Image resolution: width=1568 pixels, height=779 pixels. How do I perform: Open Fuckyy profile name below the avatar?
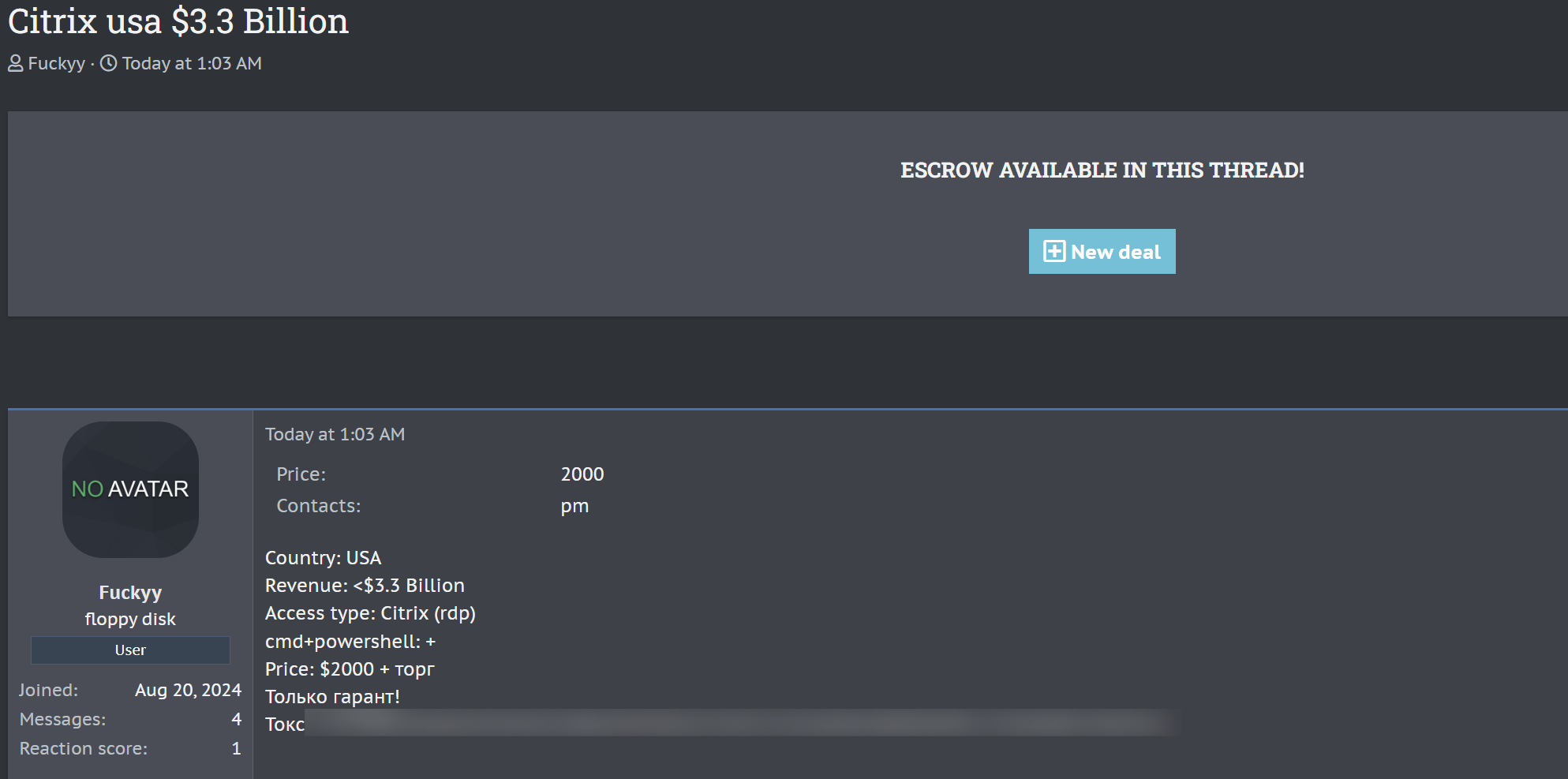(x=130, y=593)
